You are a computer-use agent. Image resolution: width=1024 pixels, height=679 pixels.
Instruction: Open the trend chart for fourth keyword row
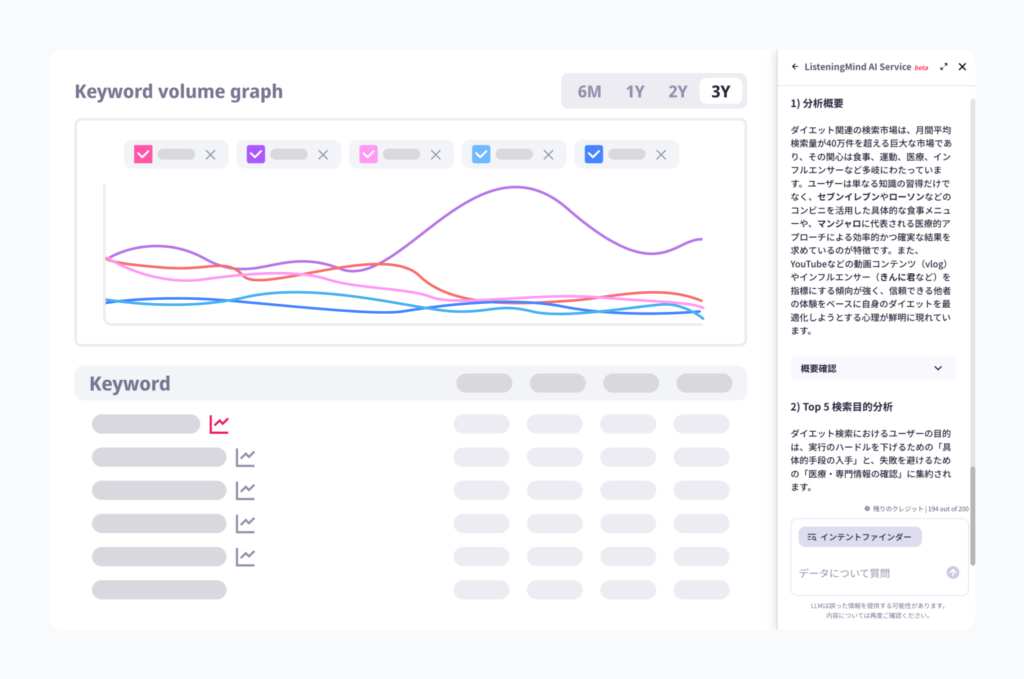click(245, 523)
